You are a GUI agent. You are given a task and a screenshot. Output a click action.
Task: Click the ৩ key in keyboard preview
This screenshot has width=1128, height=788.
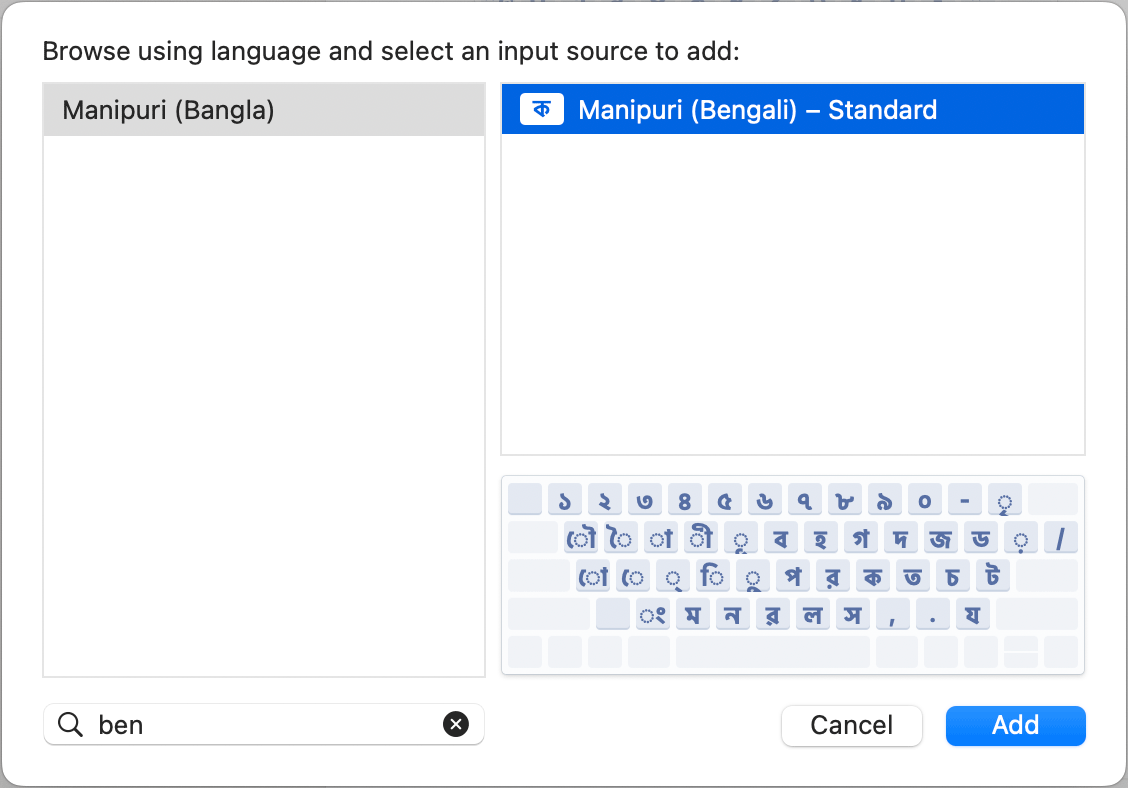pyautogui.click(x=645, y=499)
